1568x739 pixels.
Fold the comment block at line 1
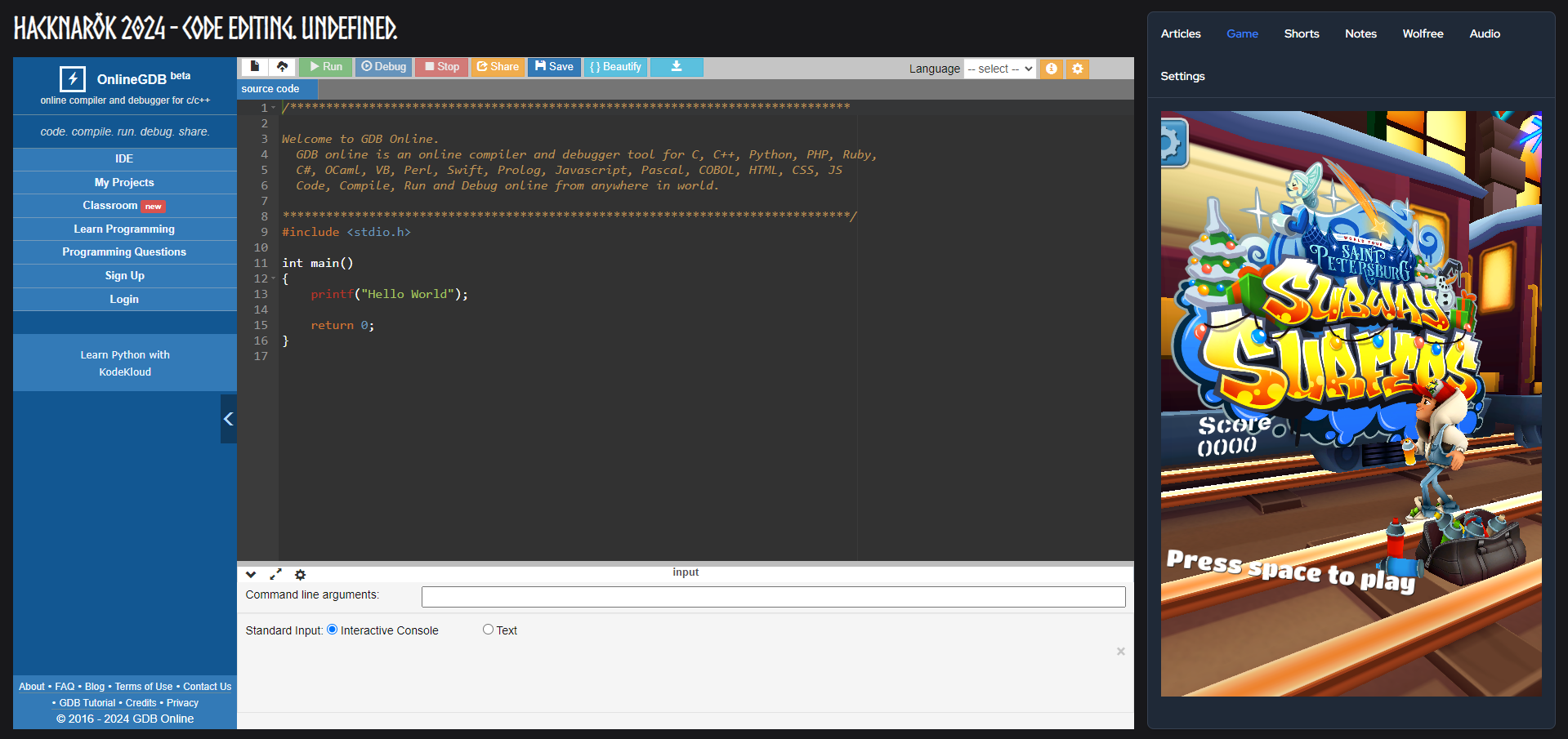274,108
